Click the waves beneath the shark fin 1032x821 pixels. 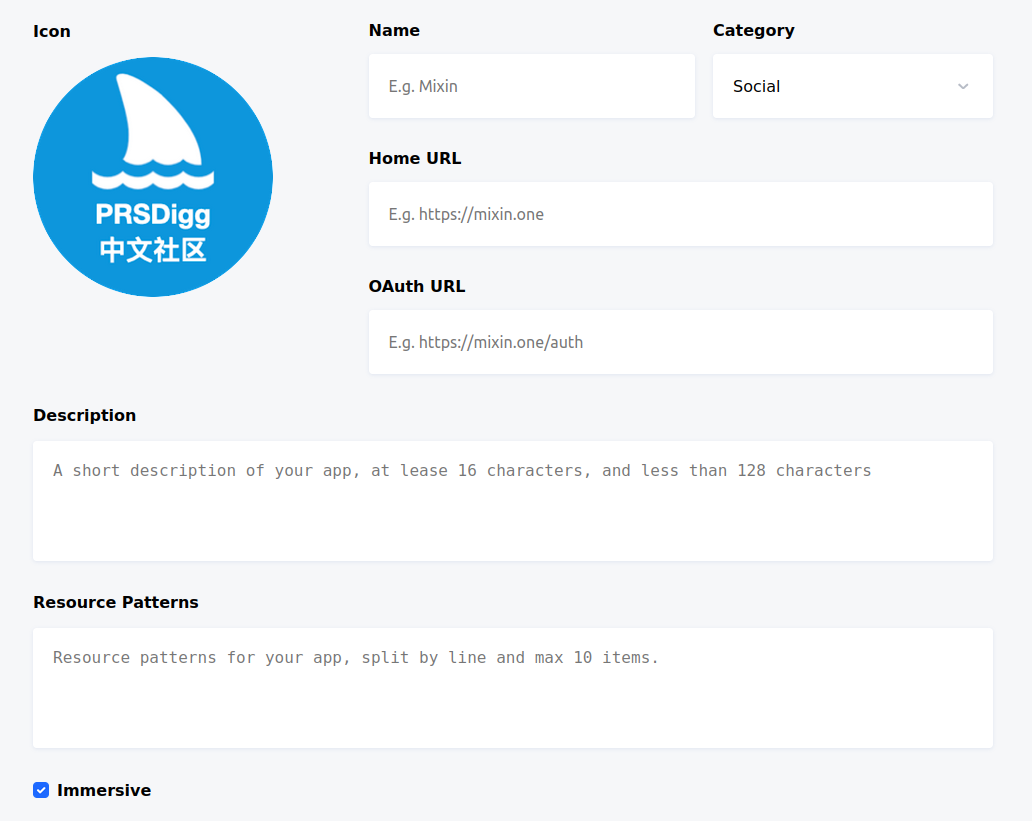(152, 179)
